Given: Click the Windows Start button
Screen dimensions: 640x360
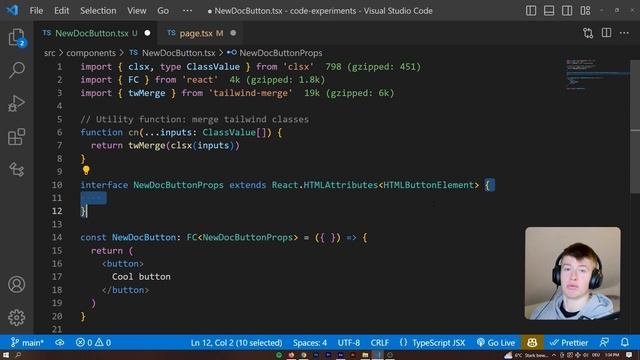Looking at the screenshot, I should click(x=6, y=355).
